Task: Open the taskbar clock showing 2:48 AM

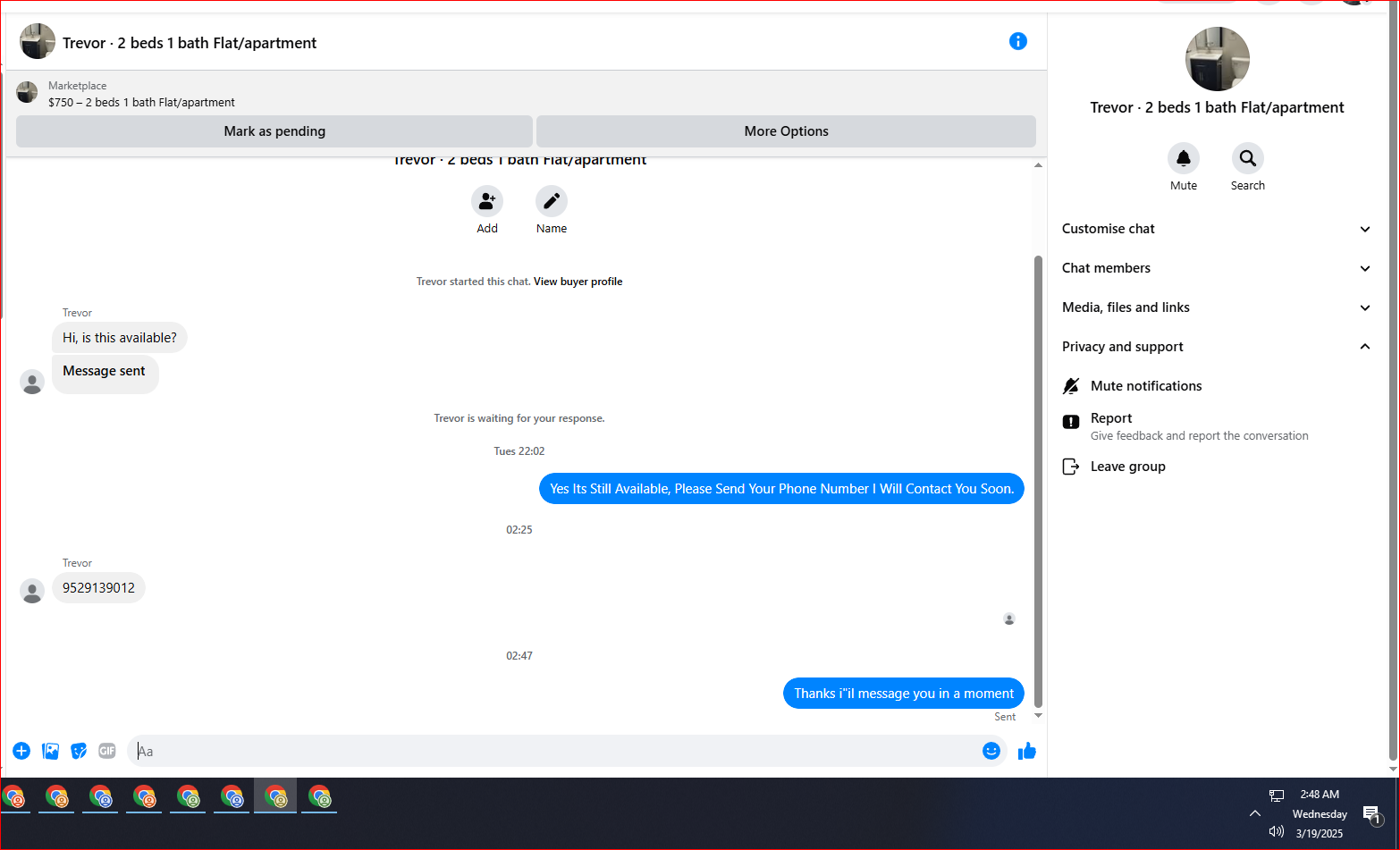Action: pos(1320,795)
